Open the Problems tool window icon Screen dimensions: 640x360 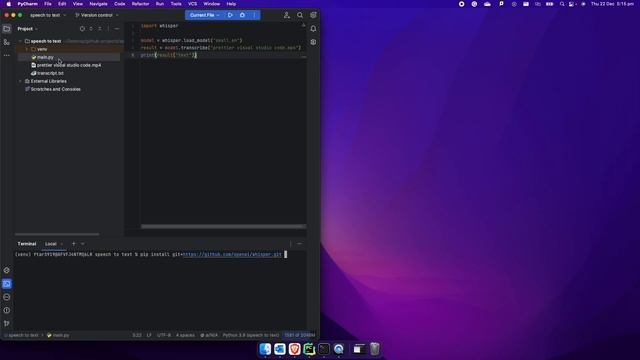coord(7,310)
